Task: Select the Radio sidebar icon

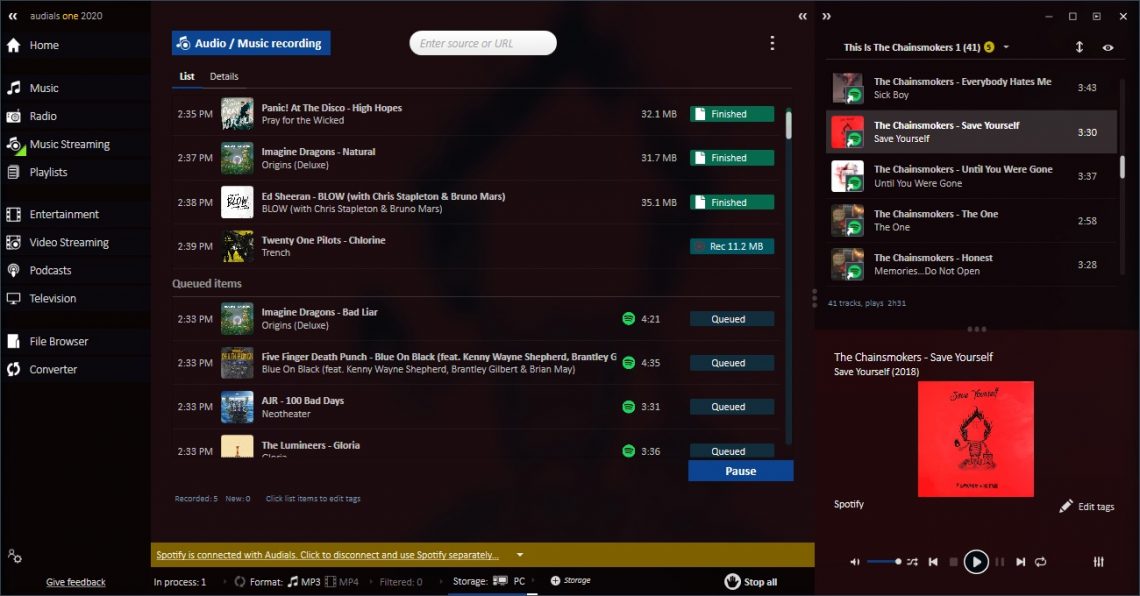Action: click(x=44, y=115)
